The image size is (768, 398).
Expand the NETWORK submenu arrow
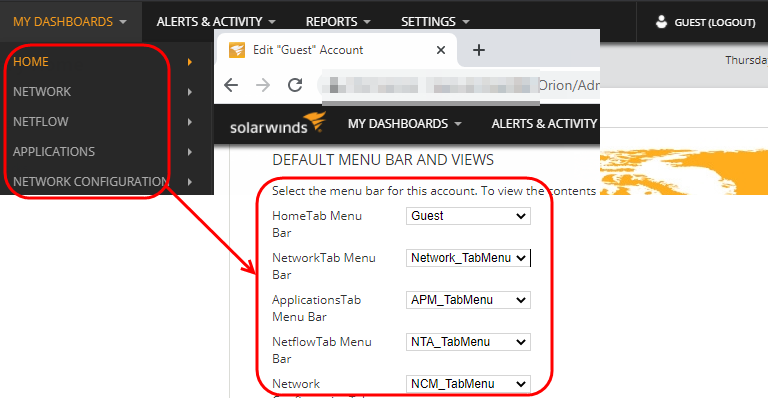pos(190,92)
